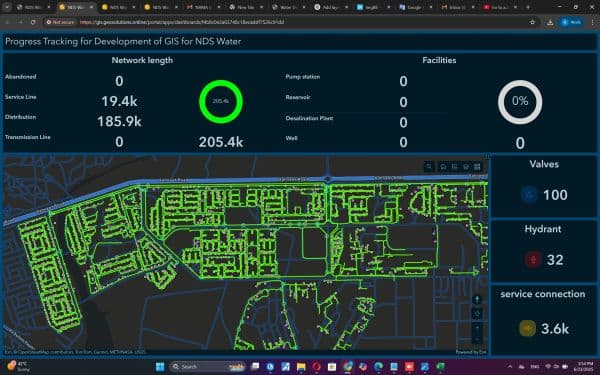Open the Windows Start menu
The image size is (600, 375).
coord(160,367)
